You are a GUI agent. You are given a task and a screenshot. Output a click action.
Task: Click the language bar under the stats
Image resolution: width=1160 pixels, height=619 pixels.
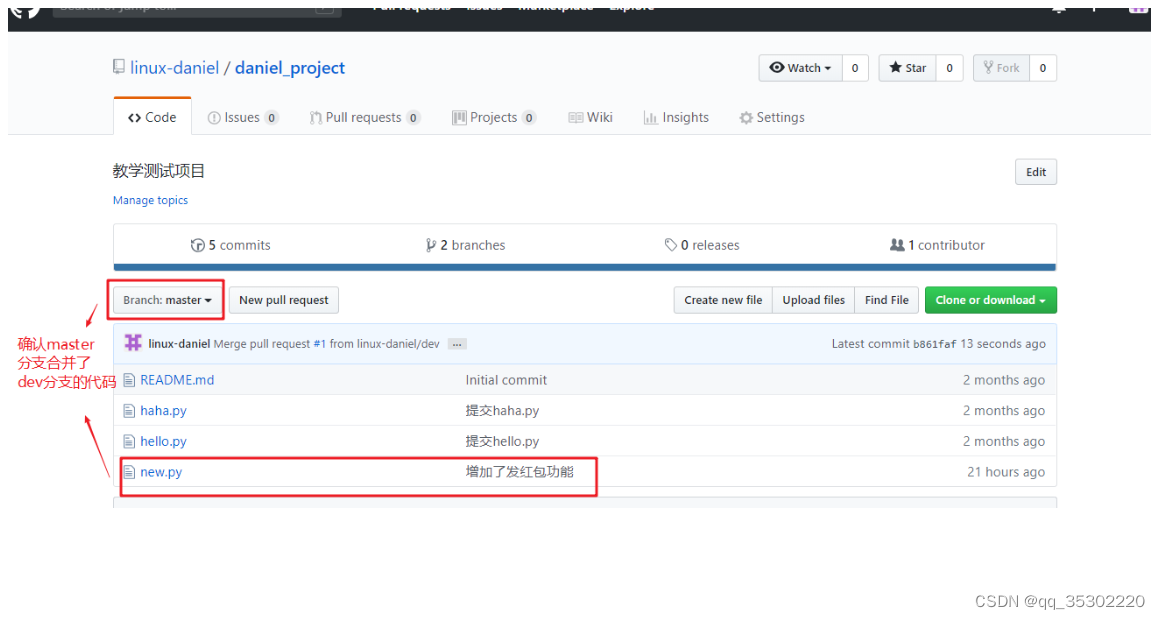click(584, 268)
